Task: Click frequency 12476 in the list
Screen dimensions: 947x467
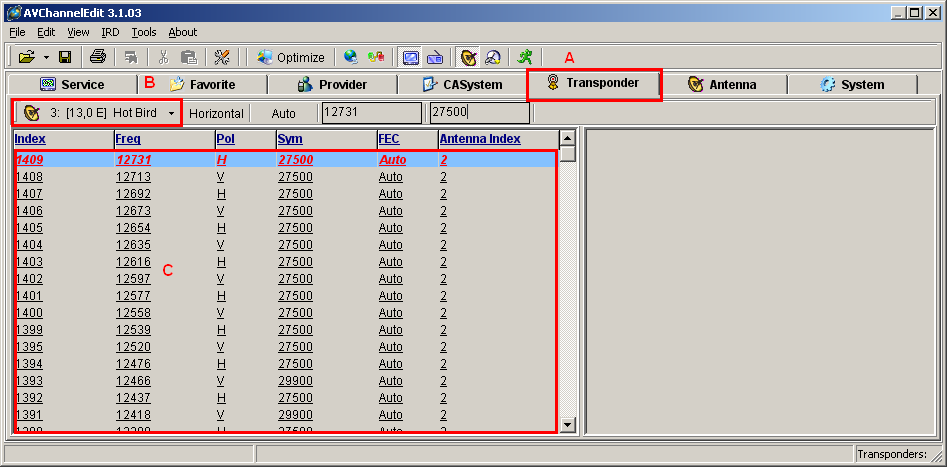Action: coord(133,364)
